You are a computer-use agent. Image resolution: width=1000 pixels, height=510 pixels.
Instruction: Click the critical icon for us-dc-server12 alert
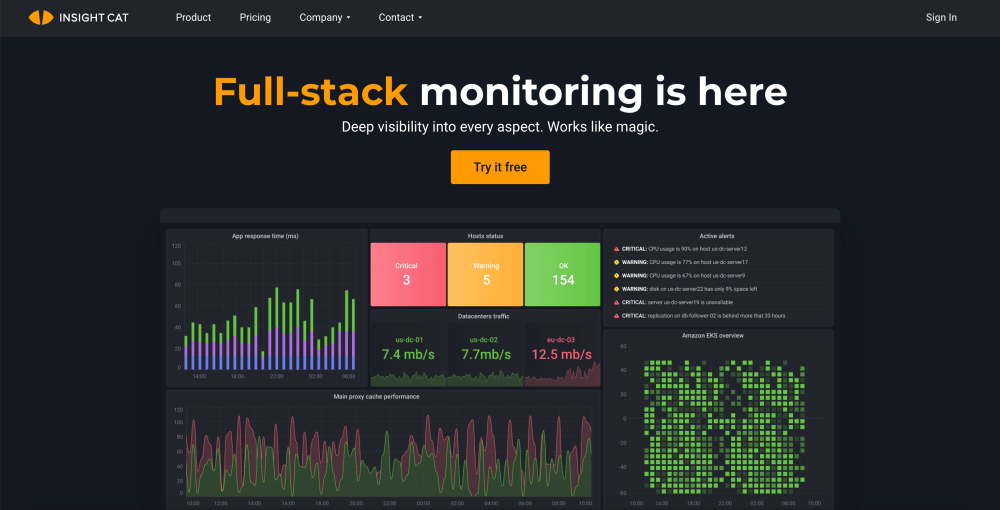pyautogui.click(x=616, y=249)
